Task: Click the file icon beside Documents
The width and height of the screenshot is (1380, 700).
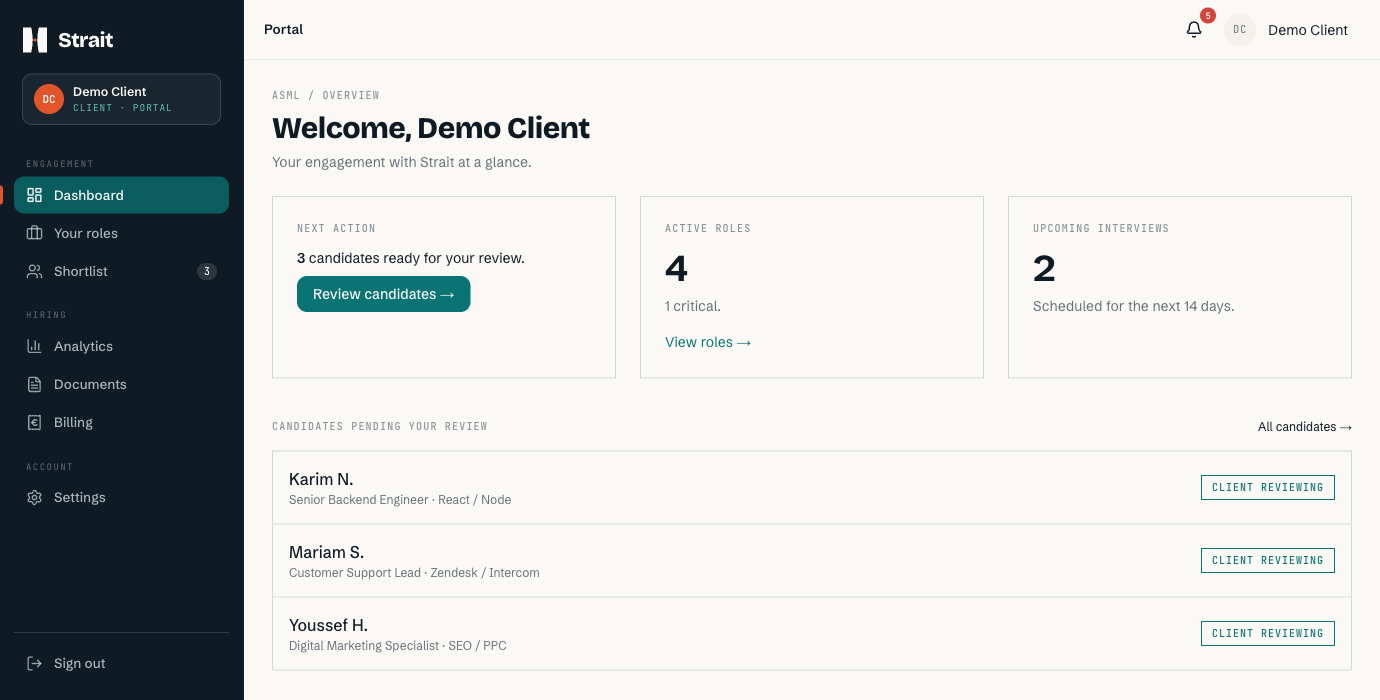Action: [35, 384]
